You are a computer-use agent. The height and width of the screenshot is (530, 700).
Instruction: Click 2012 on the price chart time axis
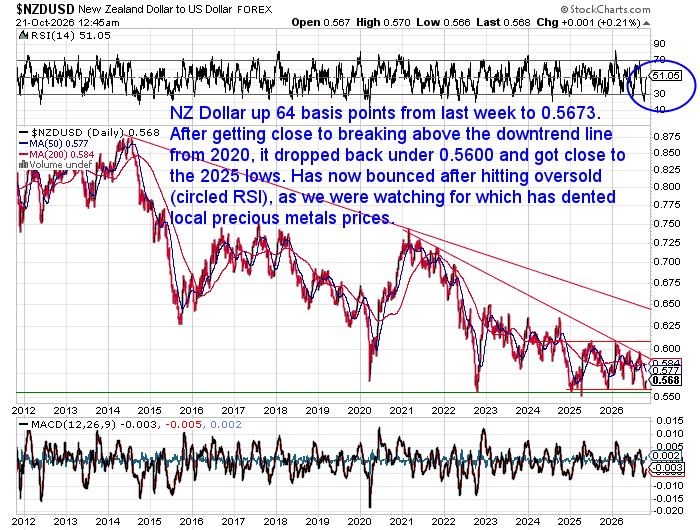23,410
